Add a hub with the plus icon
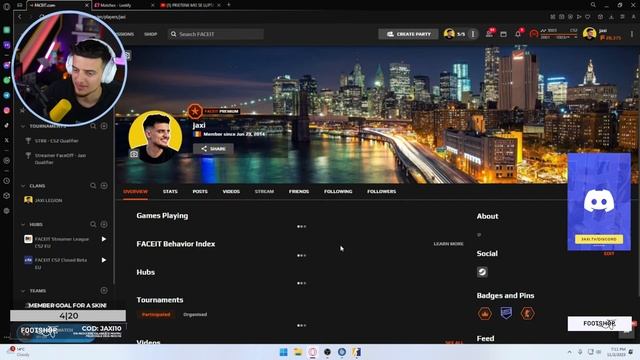This screenshot has height=360, width=640. (104, 224)
